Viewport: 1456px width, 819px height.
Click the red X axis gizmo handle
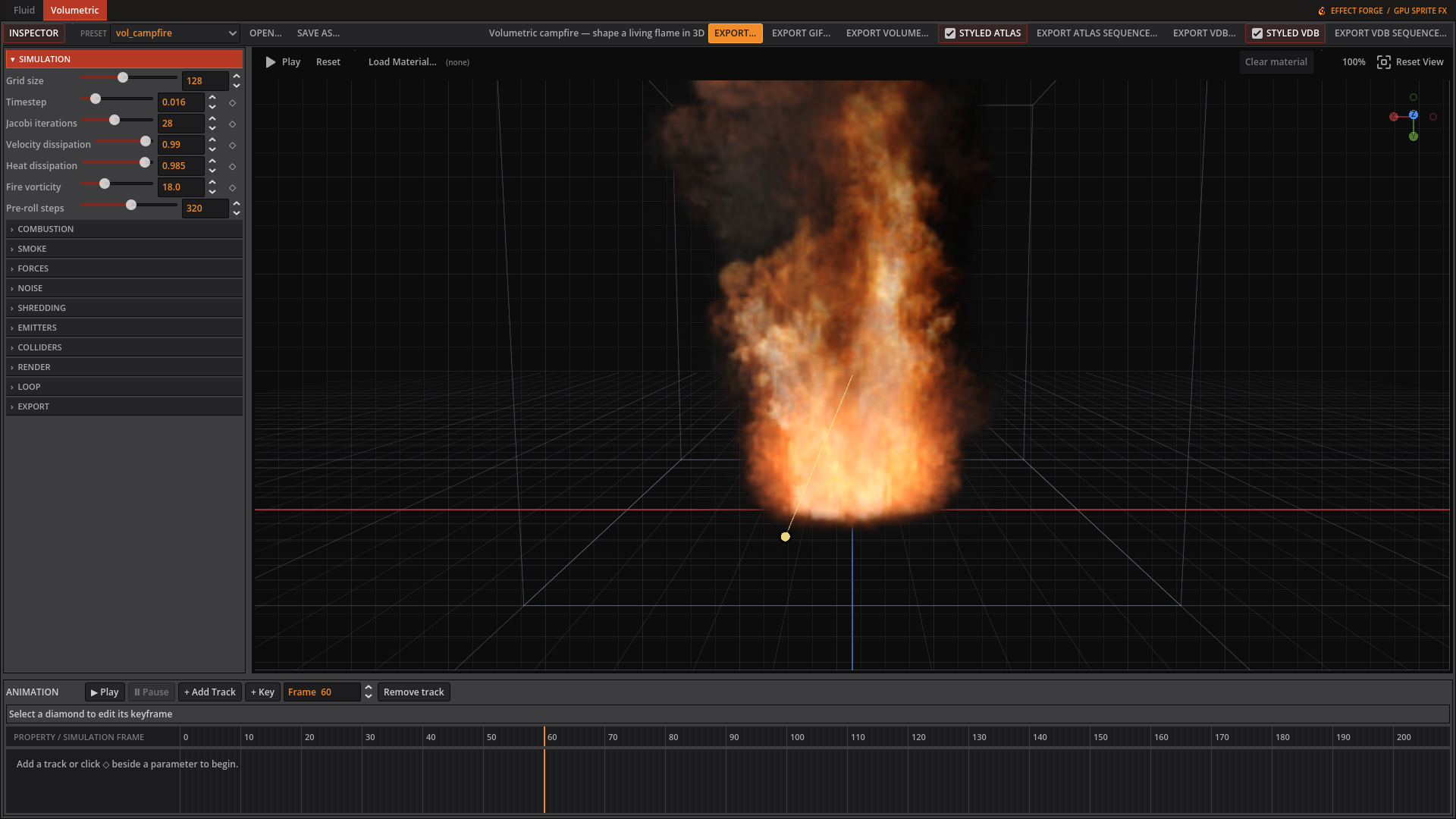tap(1394, 117)
